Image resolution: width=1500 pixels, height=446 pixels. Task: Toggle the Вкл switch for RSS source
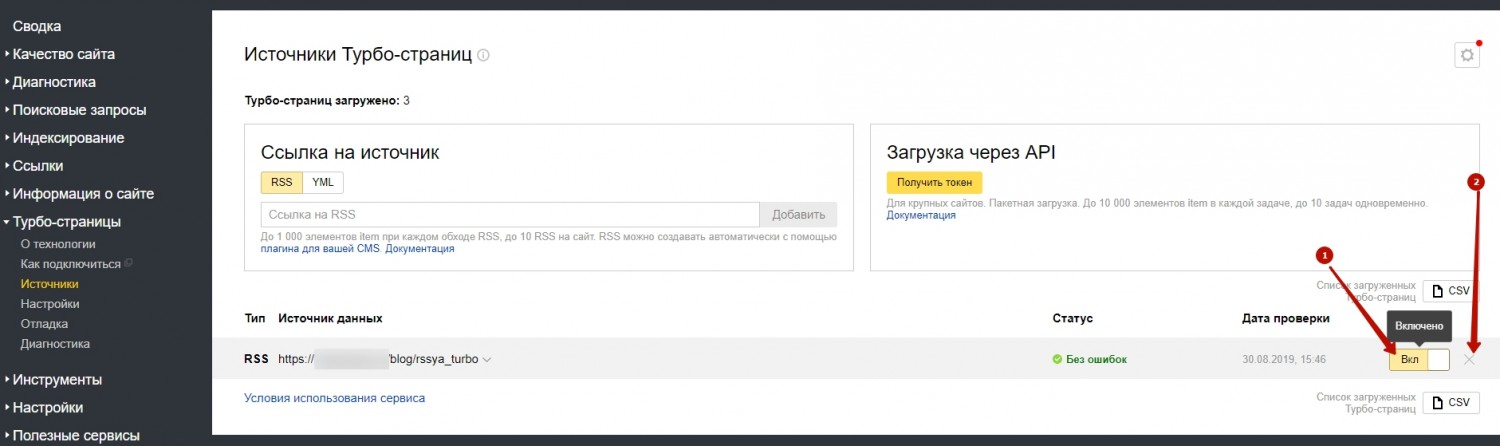(1418, 360)
